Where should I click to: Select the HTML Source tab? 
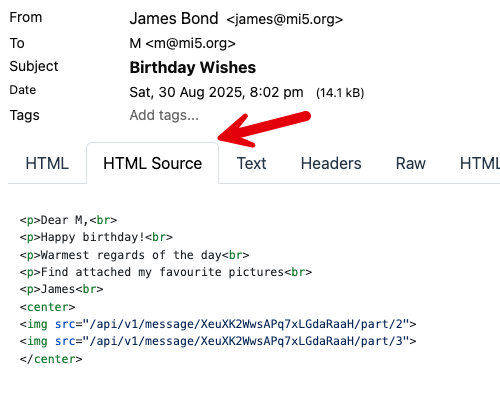[x=152, y=163]
